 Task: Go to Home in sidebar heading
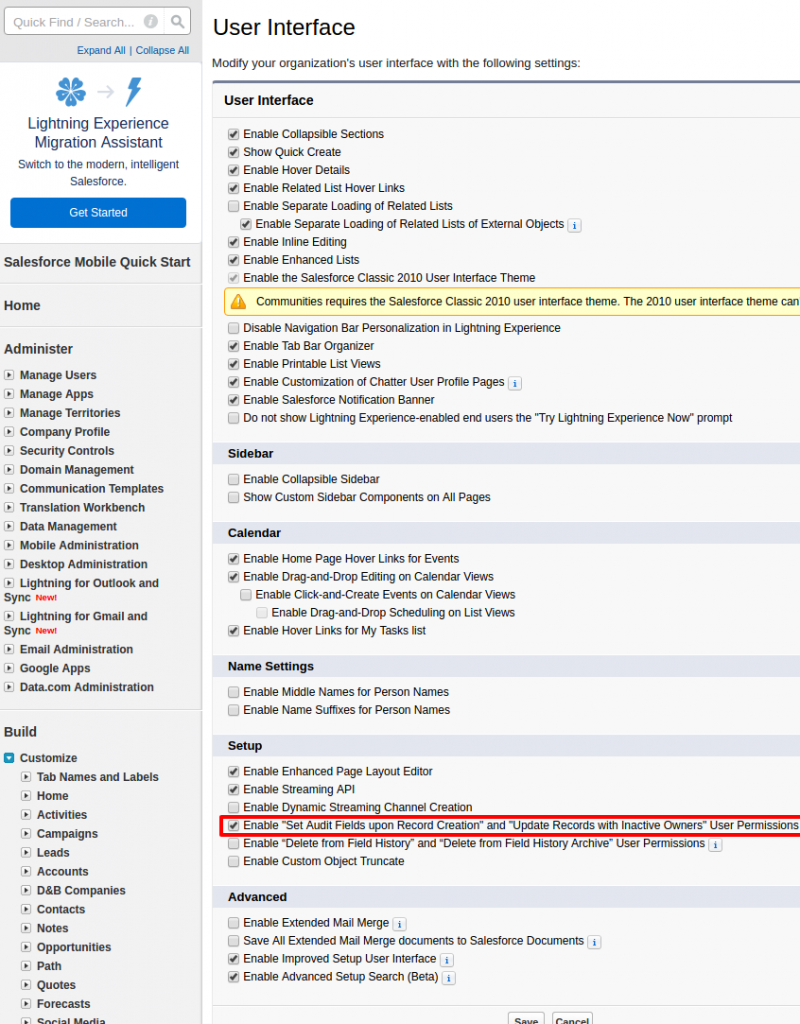point(22,306)
